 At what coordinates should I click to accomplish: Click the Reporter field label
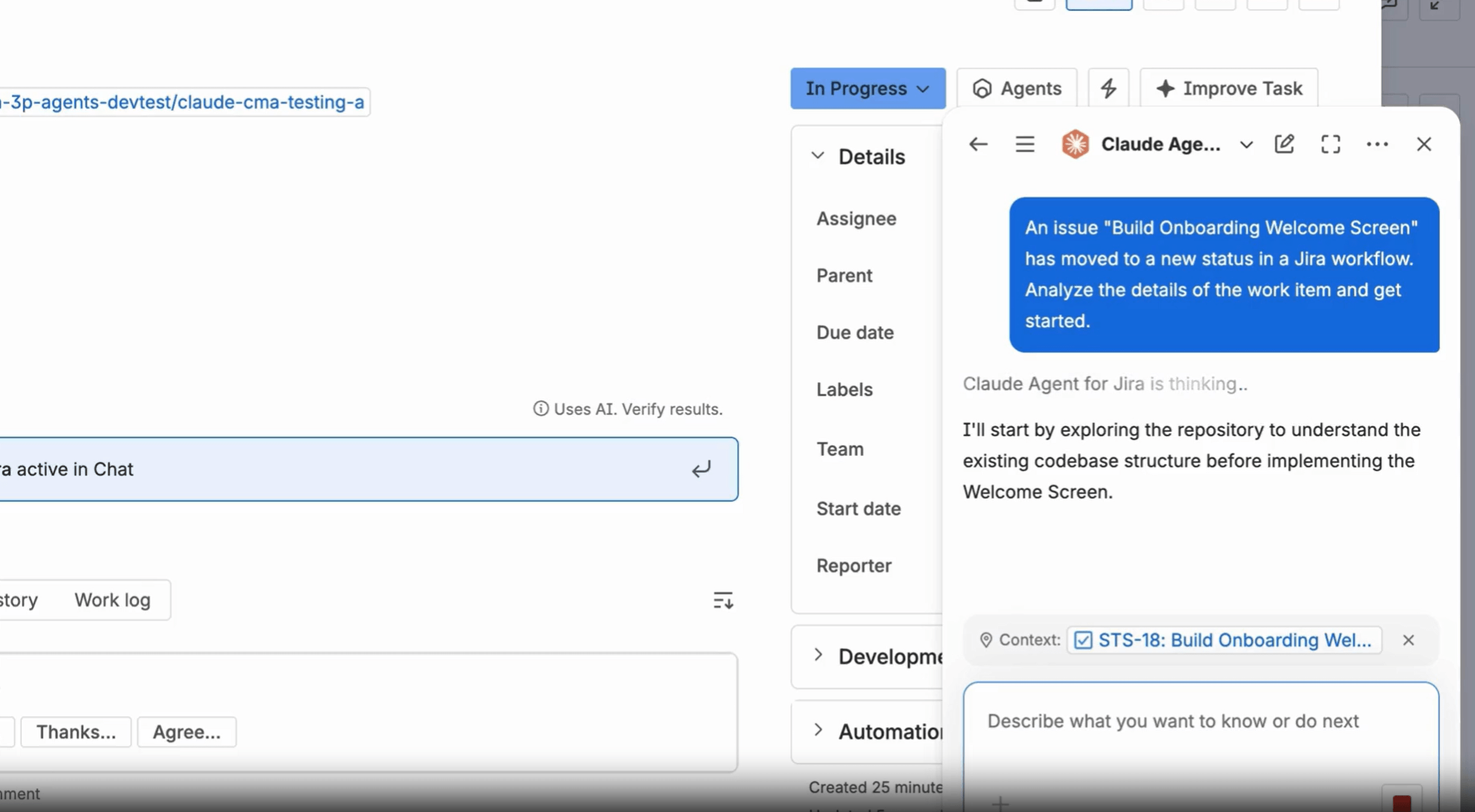click(853, 566)
